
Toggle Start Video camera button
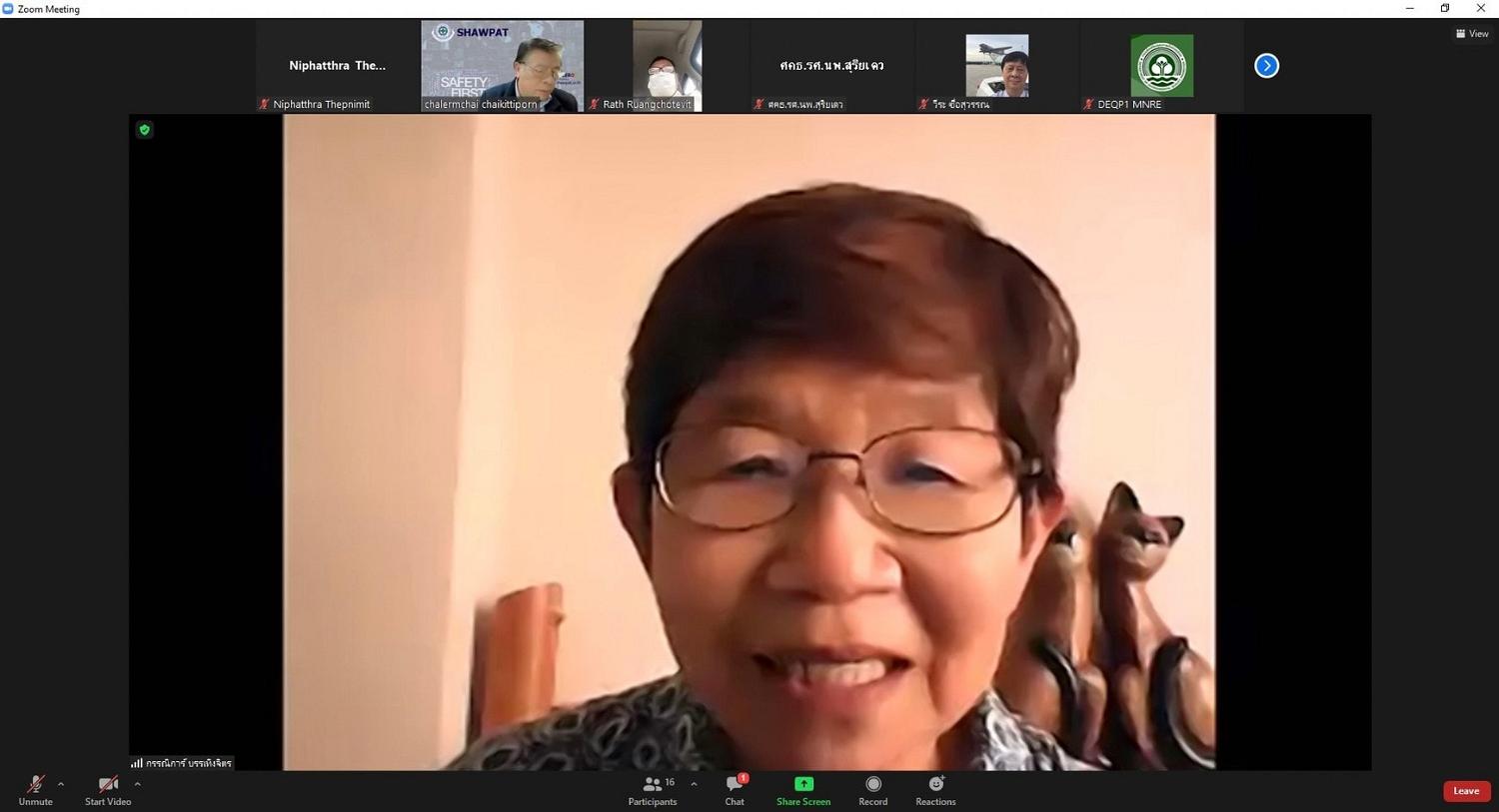point(108,785)
